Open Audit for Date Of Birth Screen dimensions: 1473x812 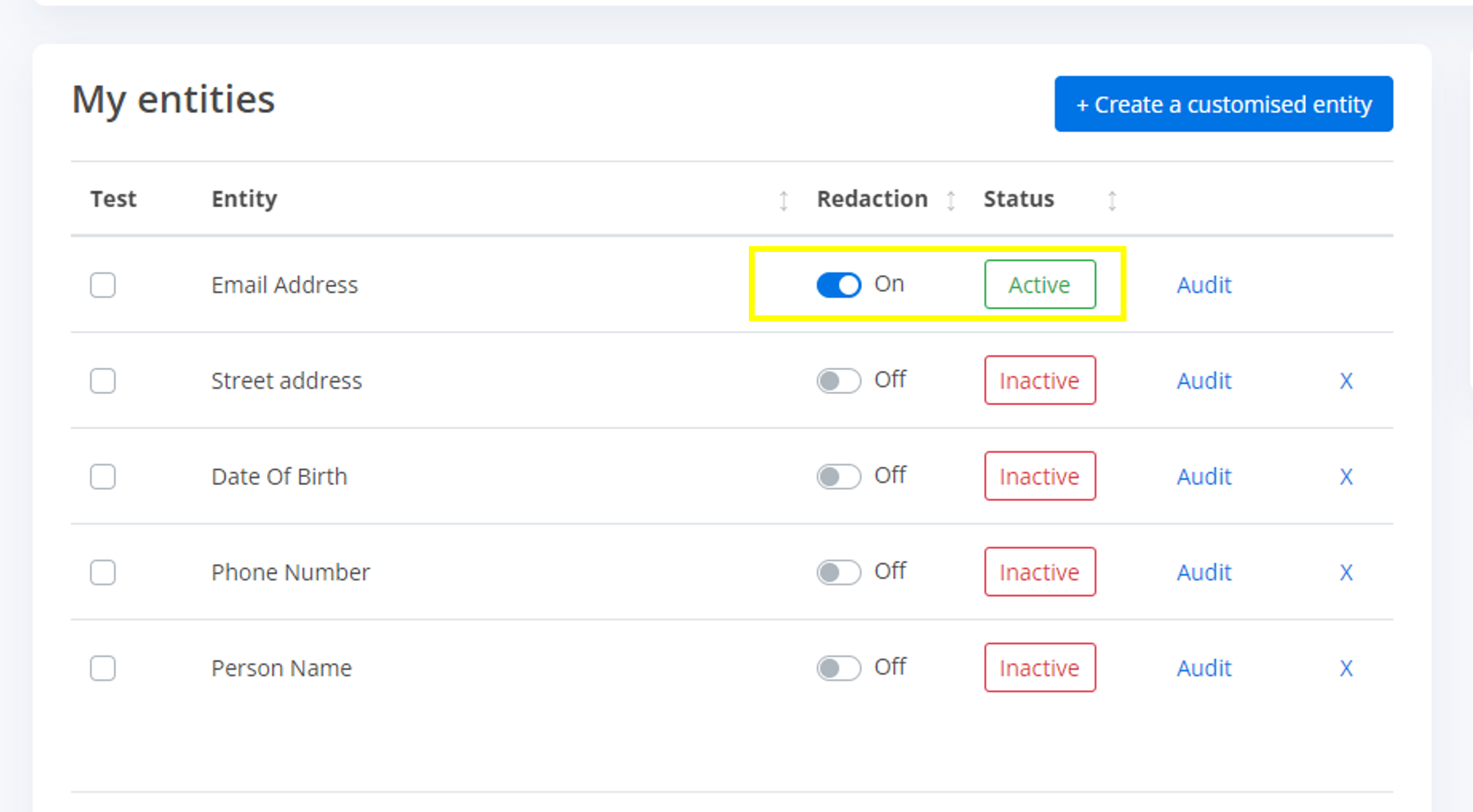pyautogui.click(x=1204, y=477)
